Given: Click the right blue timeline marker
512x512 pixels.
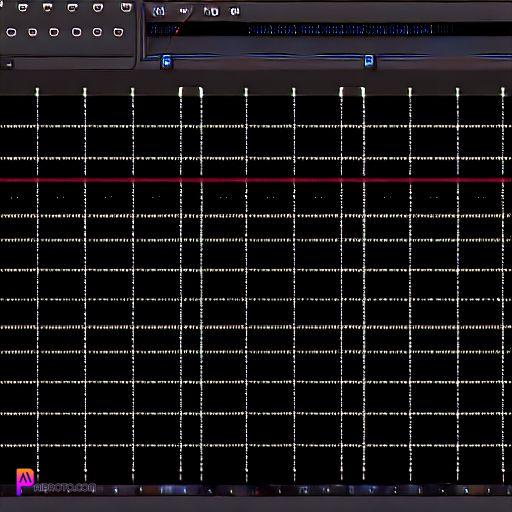Looking at the screenshot, I should pyautogui.click(x=369, y=61).
